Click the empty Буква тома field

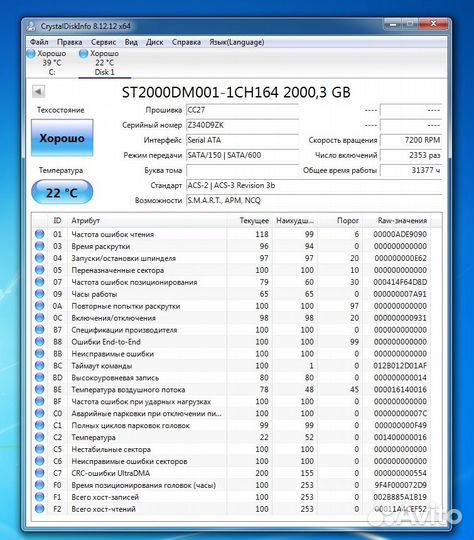tap(242, 170)
